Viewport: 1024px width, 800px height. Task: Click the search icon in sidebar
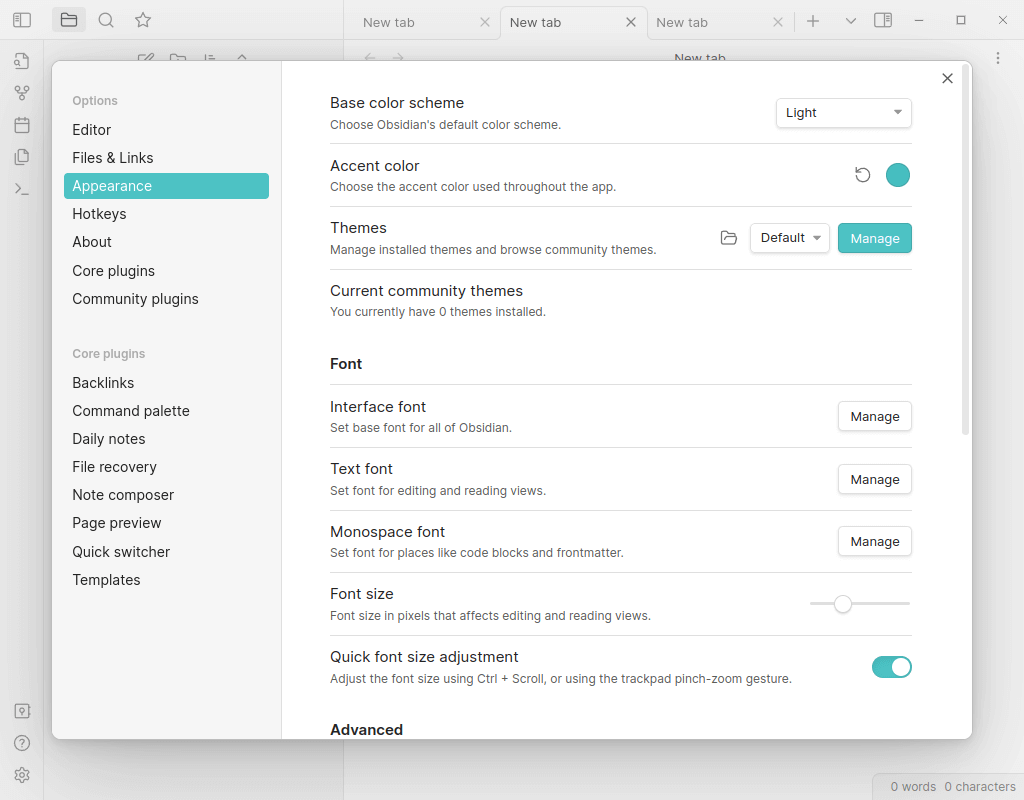click(106, 20)
